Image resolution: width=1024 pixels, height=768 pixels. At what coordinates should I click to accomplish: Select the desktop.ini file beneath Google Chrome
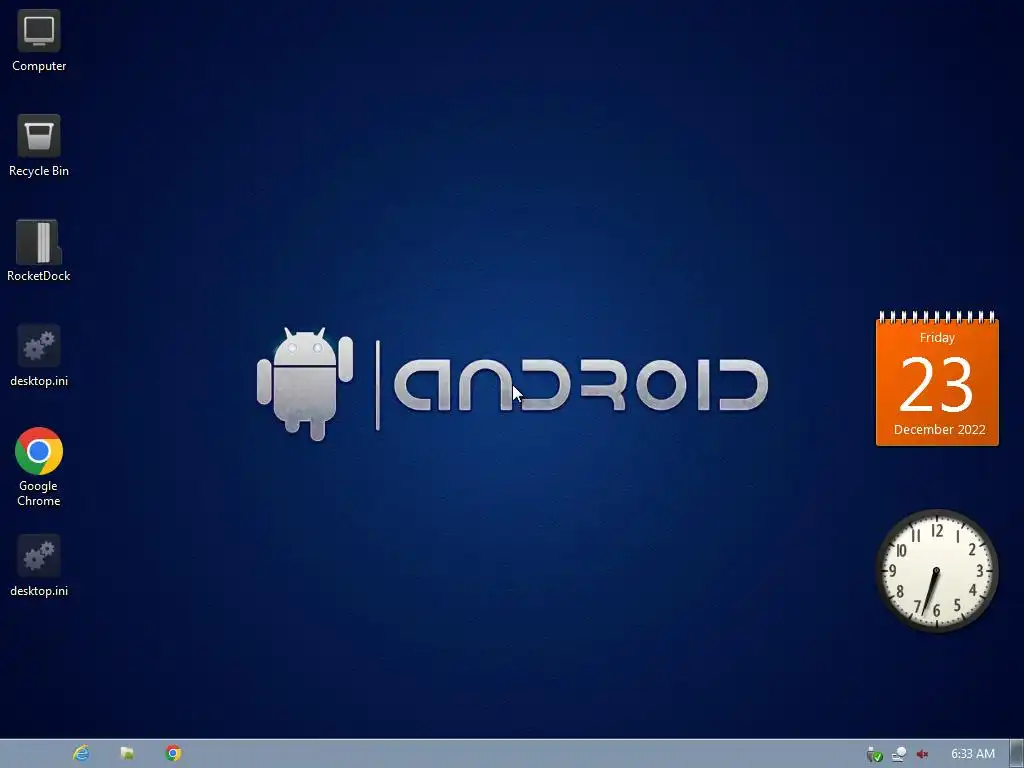click(x=39, y=566)
